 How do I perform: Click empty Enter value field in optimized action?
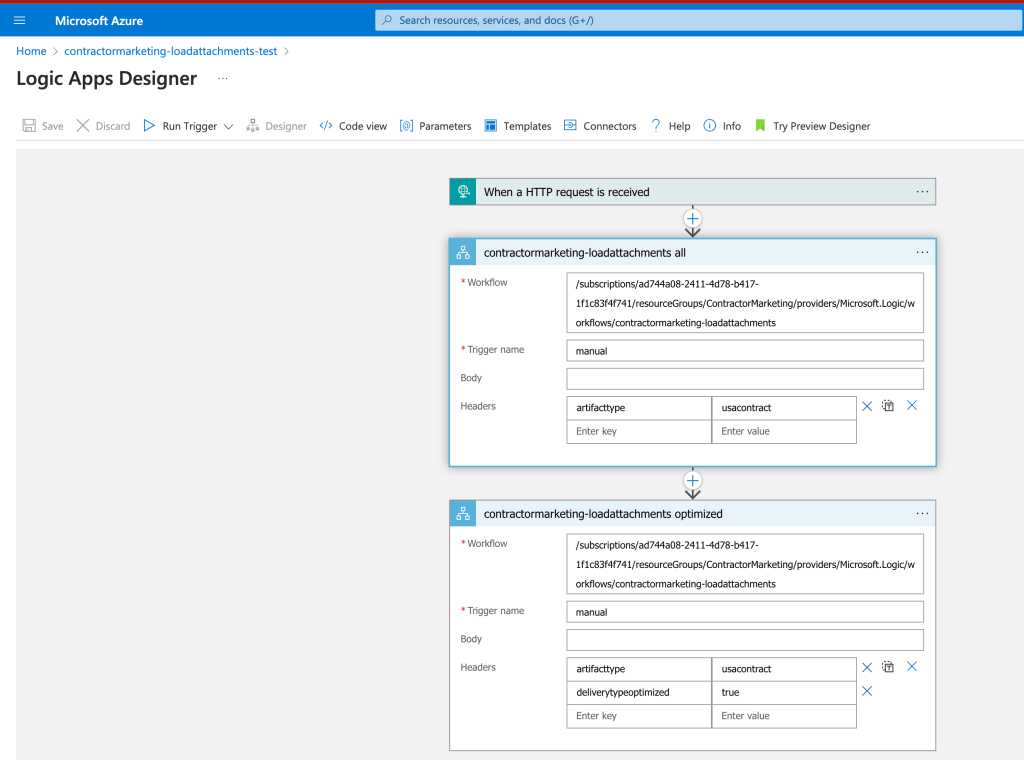click(x=784, y=716)
